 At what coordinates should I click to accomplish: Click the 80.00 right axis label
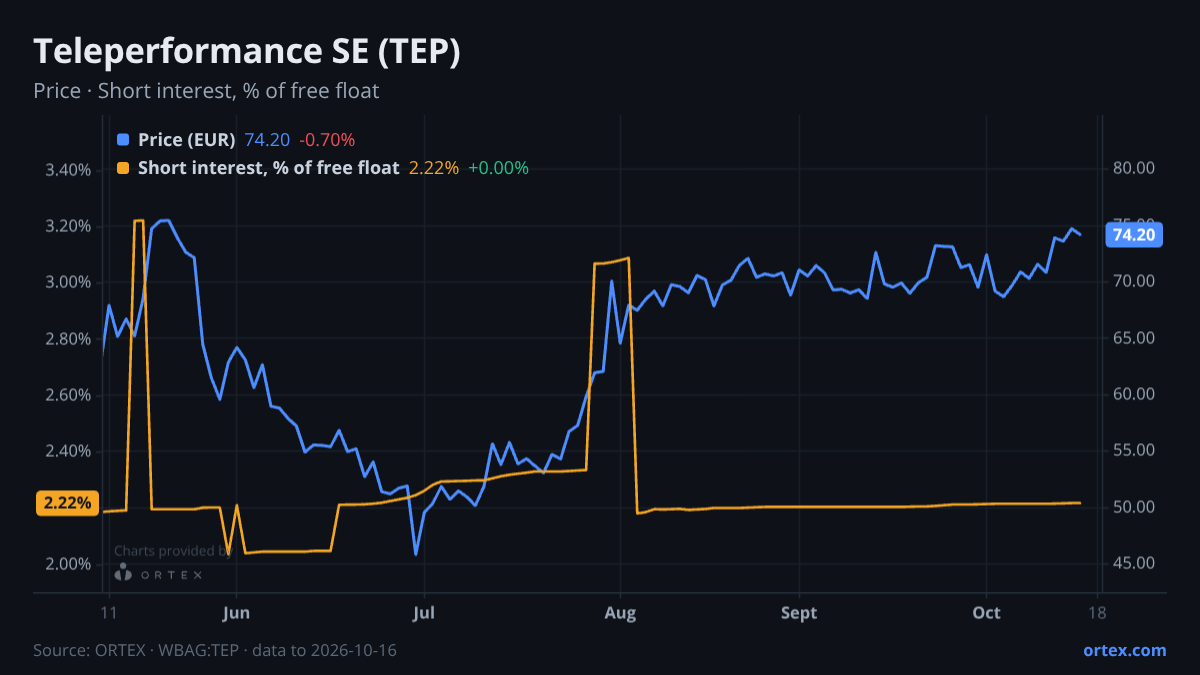tap(1134, 170)
